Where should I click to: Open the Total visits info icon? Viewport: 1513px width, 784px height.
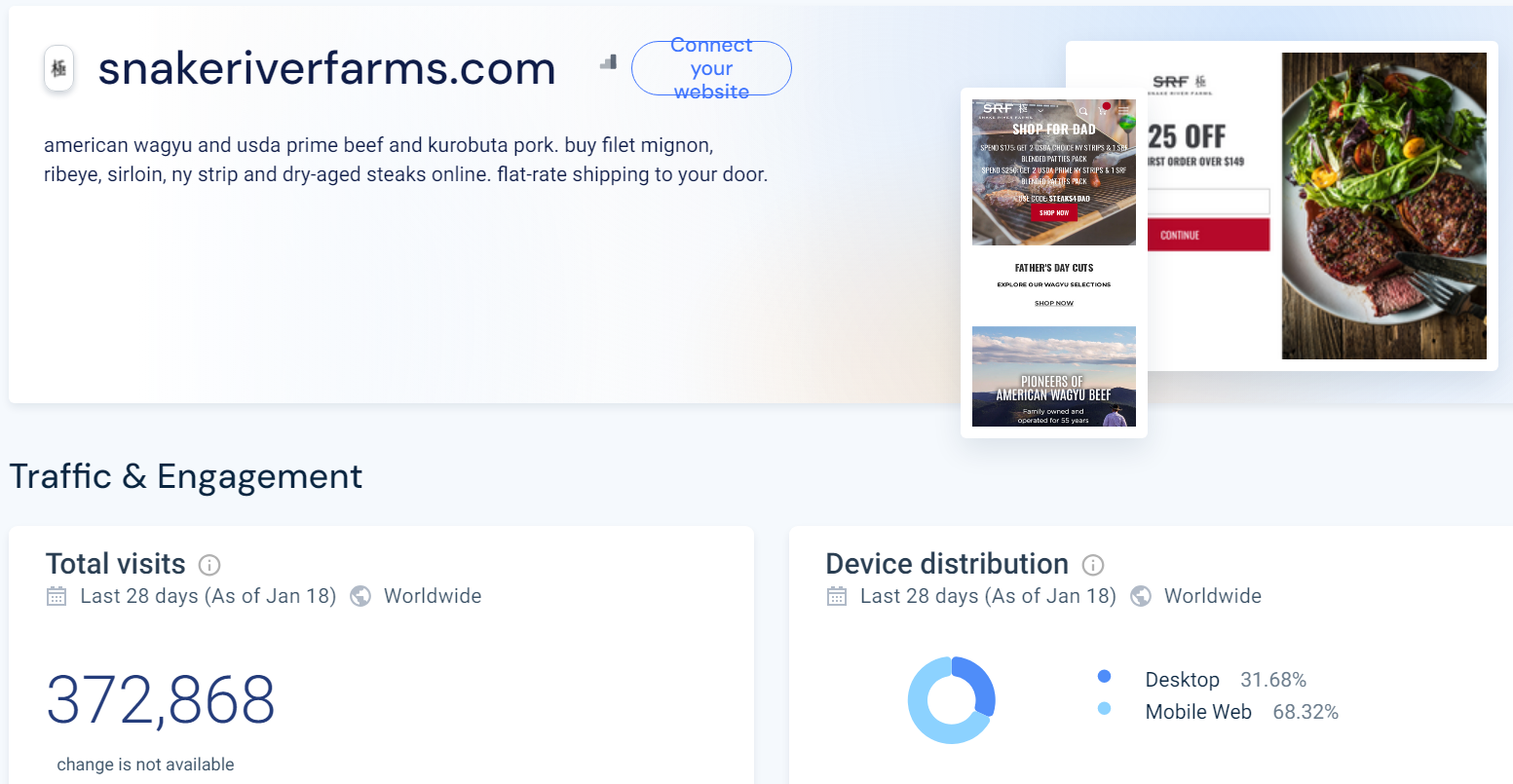209,565
